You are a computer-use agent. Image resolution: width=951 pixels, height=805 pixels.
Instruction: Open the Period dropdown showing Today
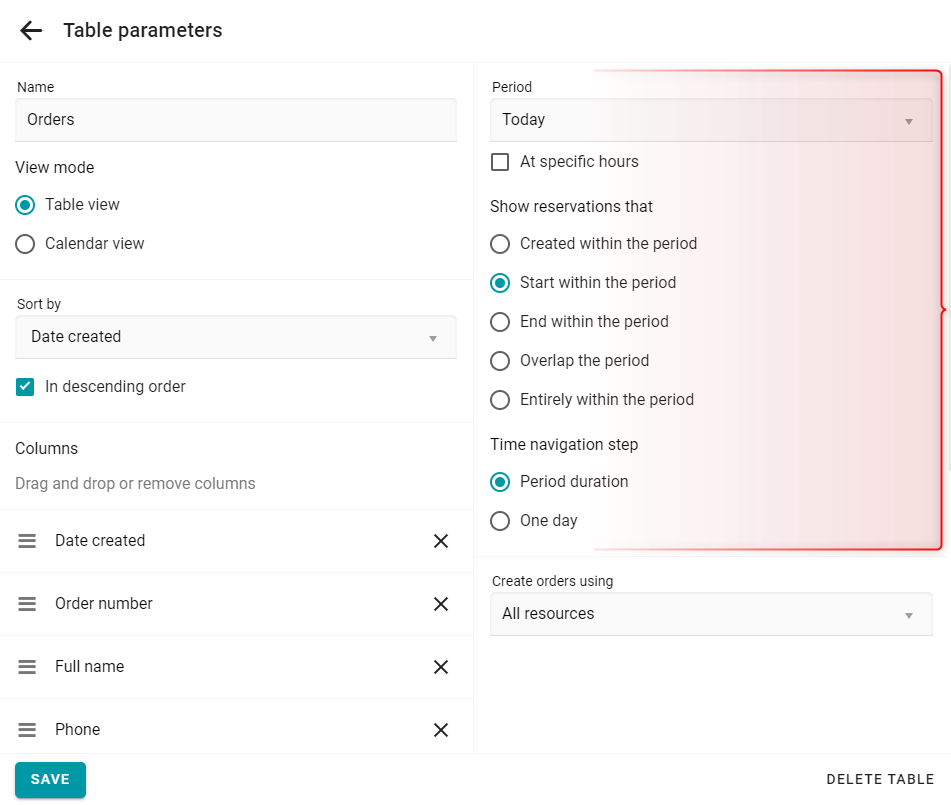pos(711,120)
